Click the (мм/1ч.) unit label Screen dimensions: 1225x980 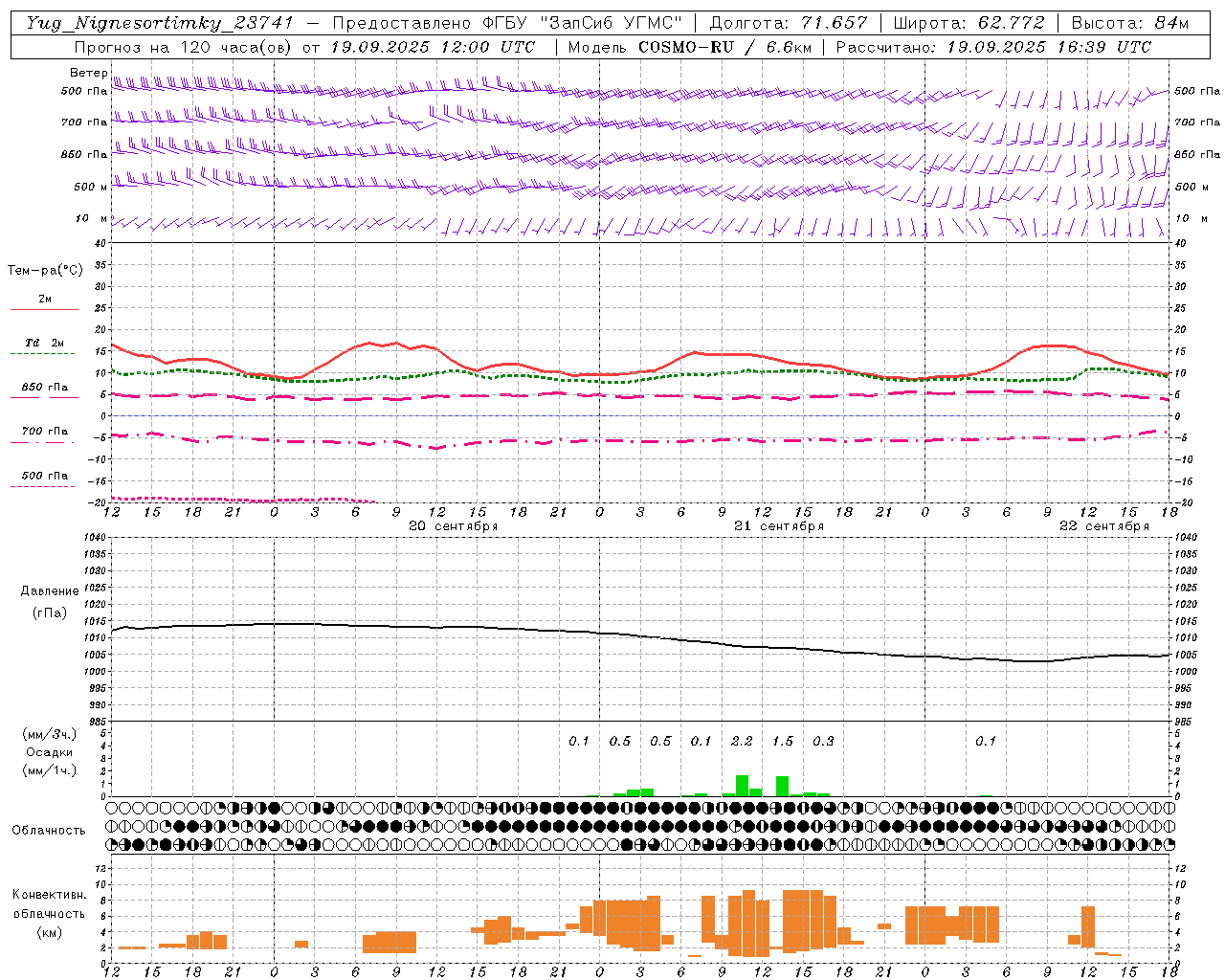point(50,770)
